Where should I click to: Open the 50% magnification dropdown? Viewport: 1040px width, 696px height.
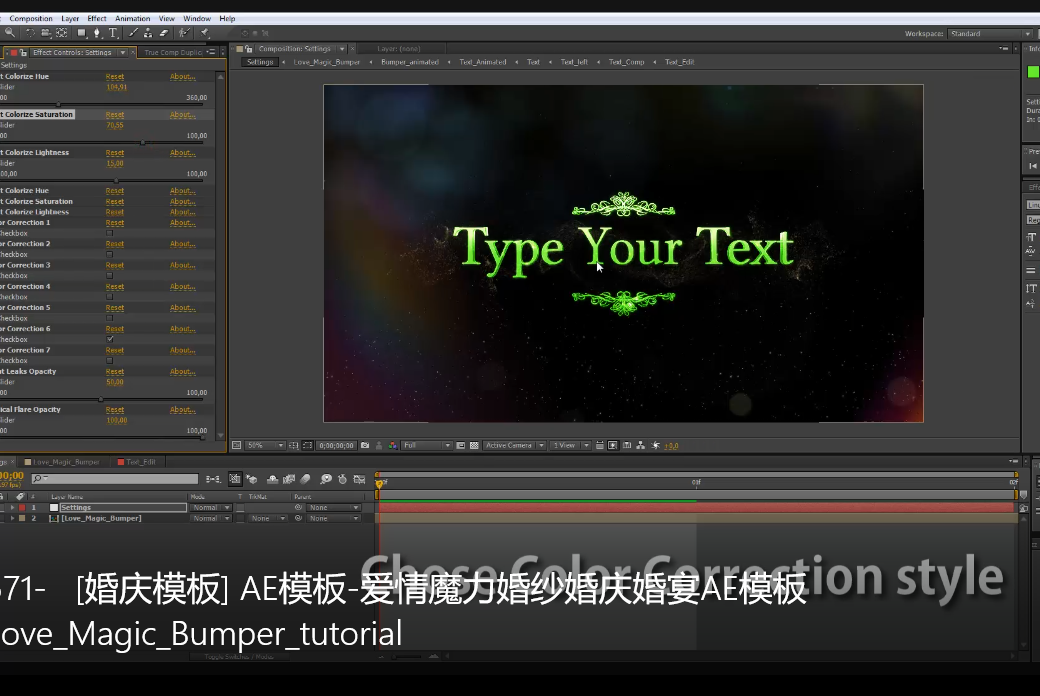click(x=265, y=446)
